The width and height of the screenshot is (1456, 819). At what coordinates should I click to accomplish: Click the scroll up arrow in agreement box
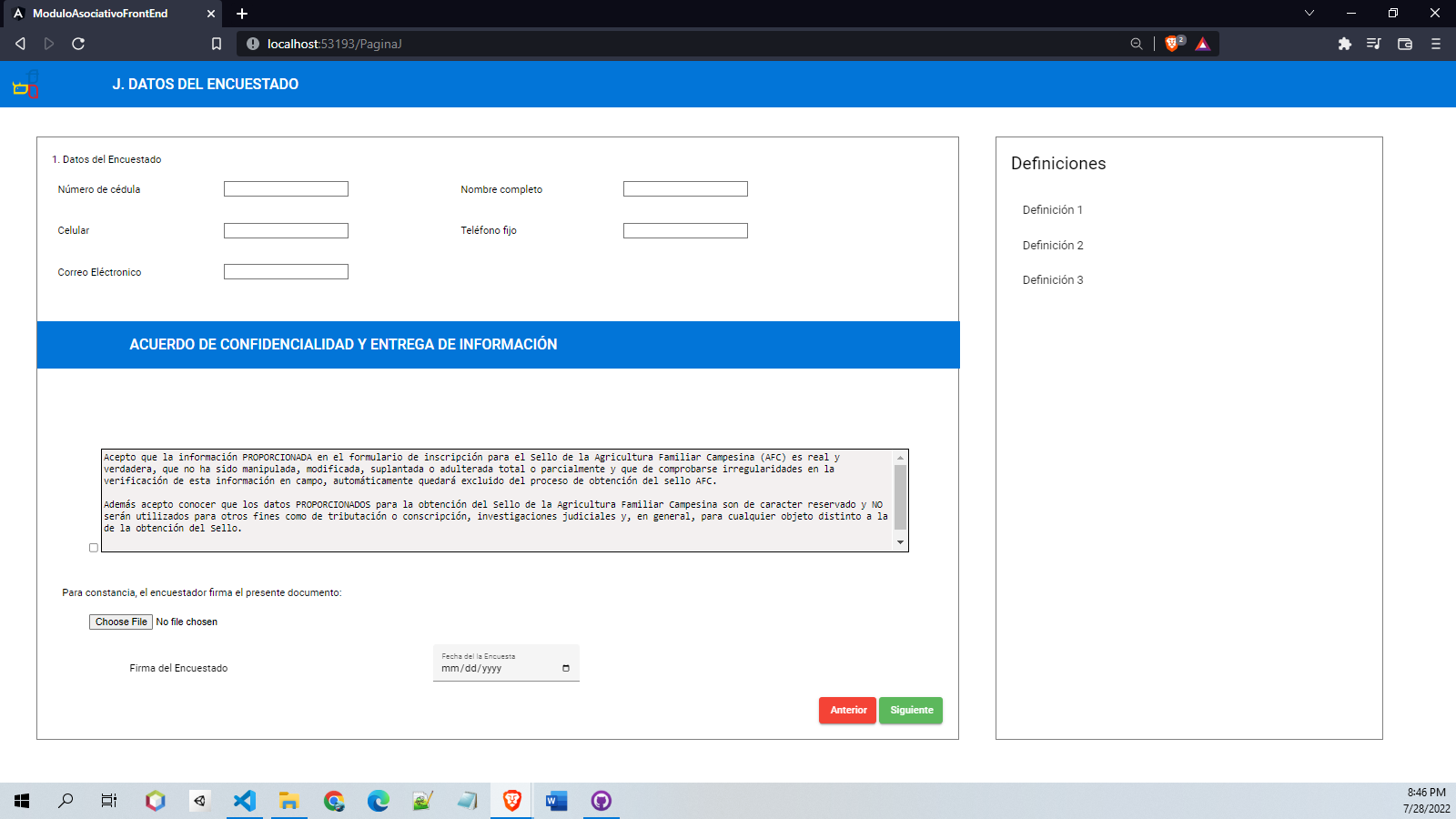pos(900,458)
